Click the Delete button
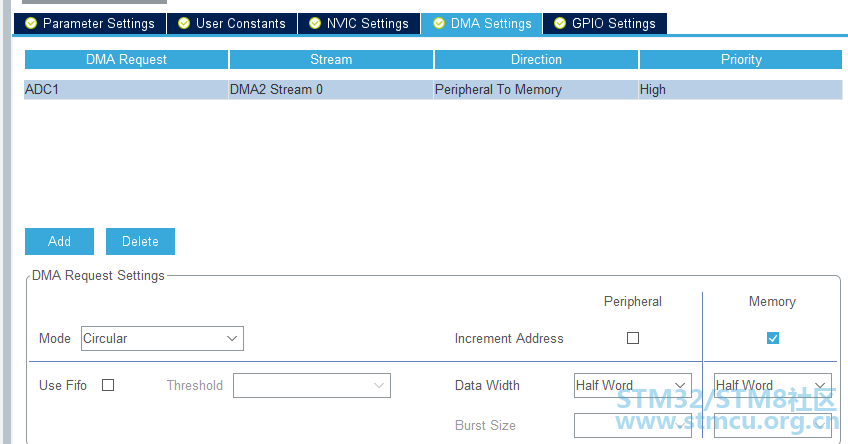848x444 pixels. coord(140,241)
